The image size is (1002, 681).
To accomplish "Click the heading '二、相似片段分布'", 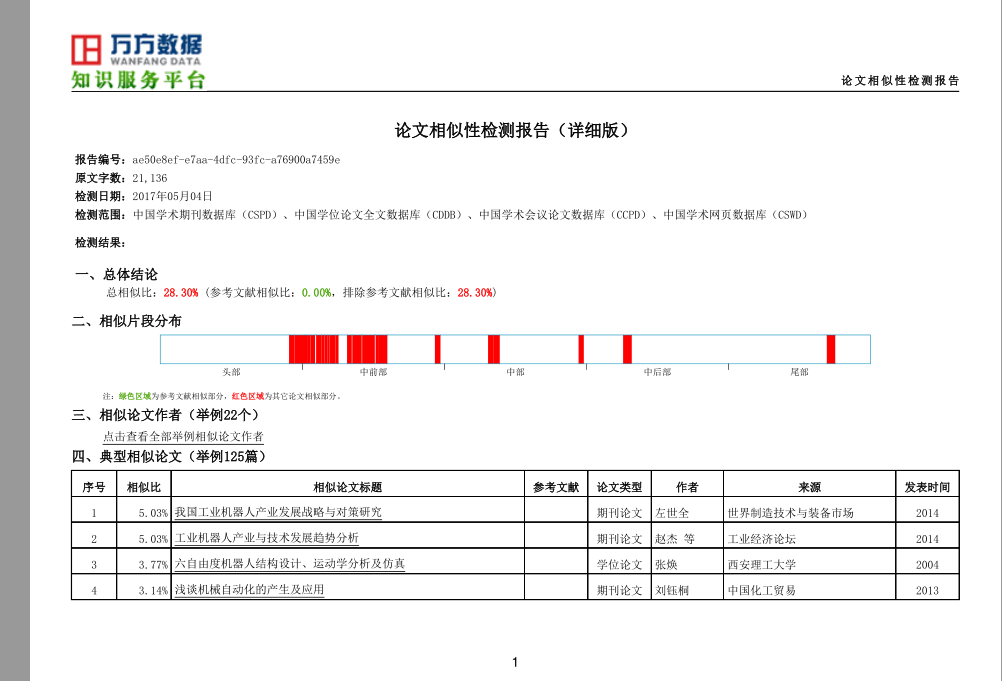I will point(127,321).
